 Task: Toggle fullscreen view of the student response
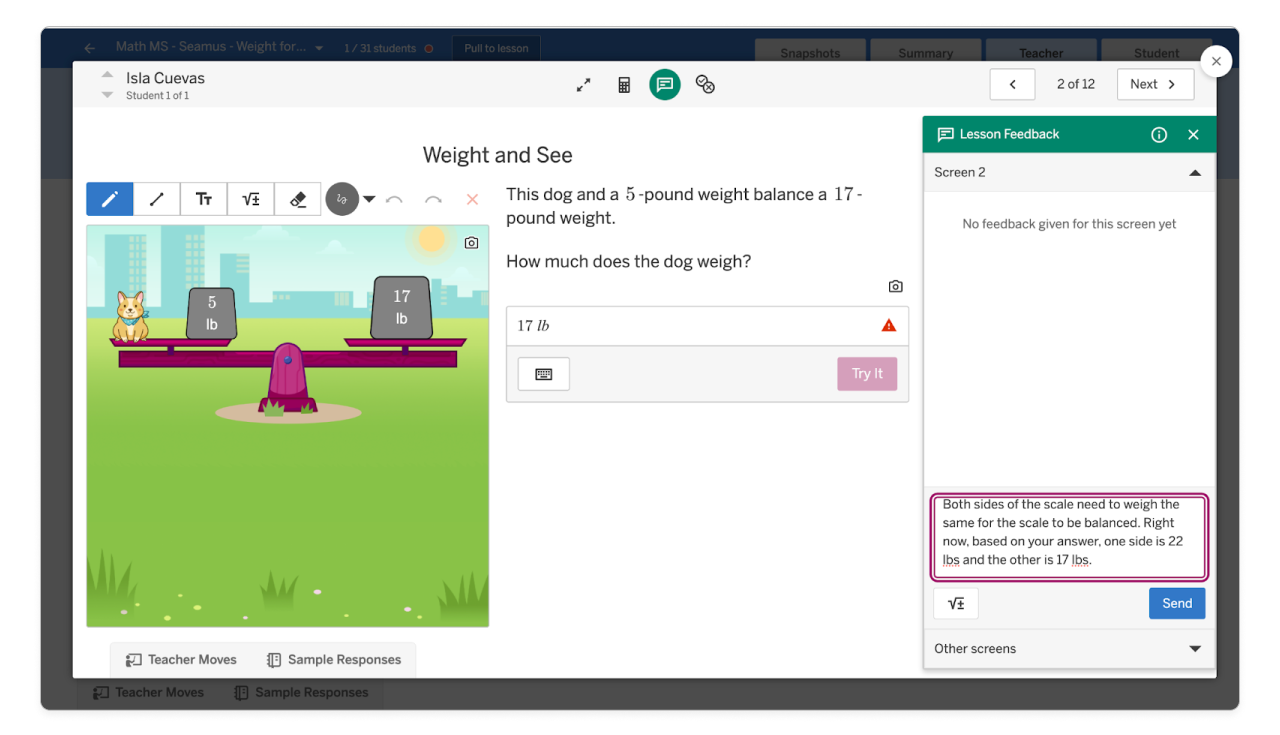click(x=583, y=84)
